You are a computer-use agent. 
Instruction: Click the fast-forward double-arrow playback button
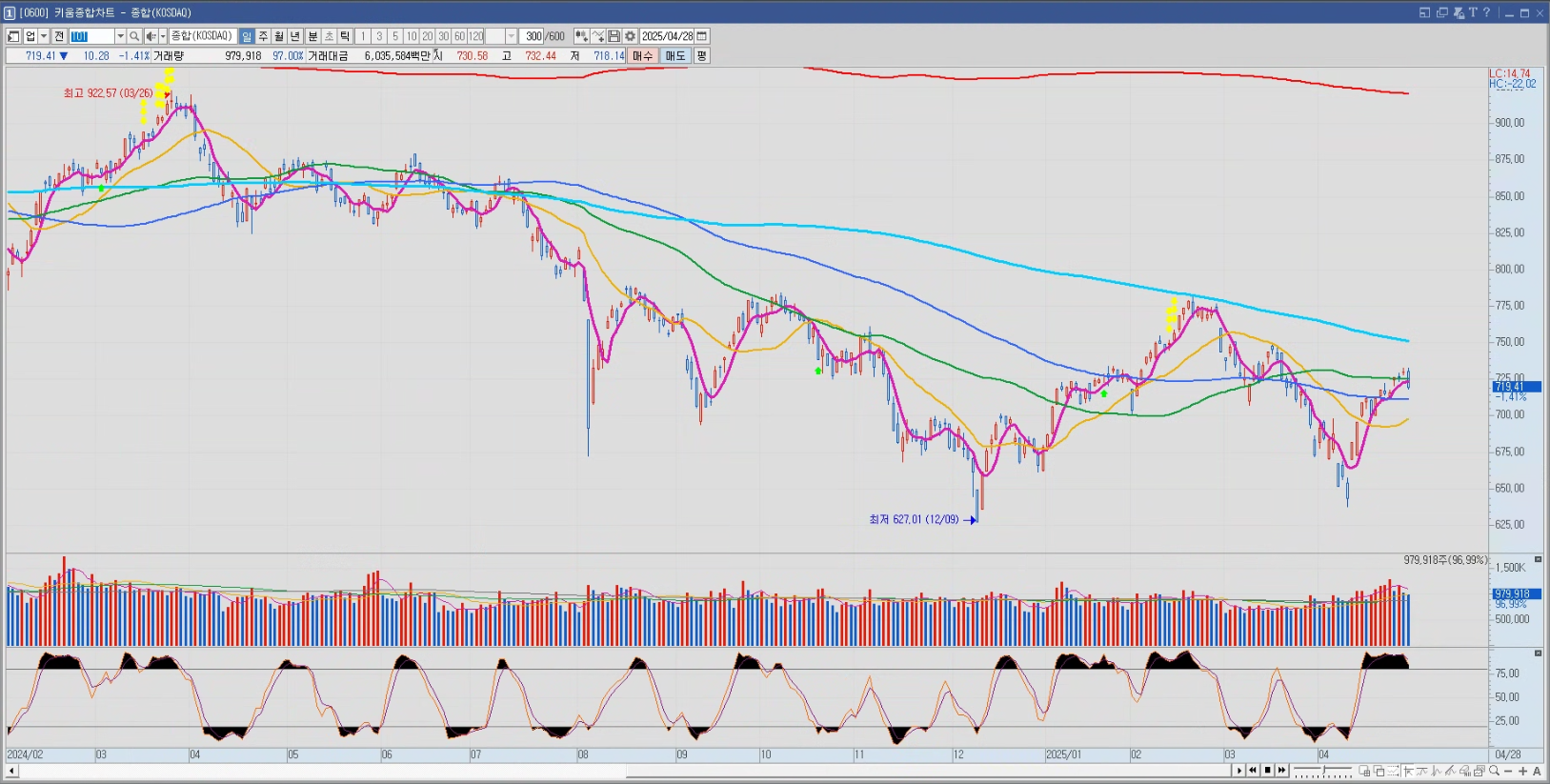[1281, 770]
